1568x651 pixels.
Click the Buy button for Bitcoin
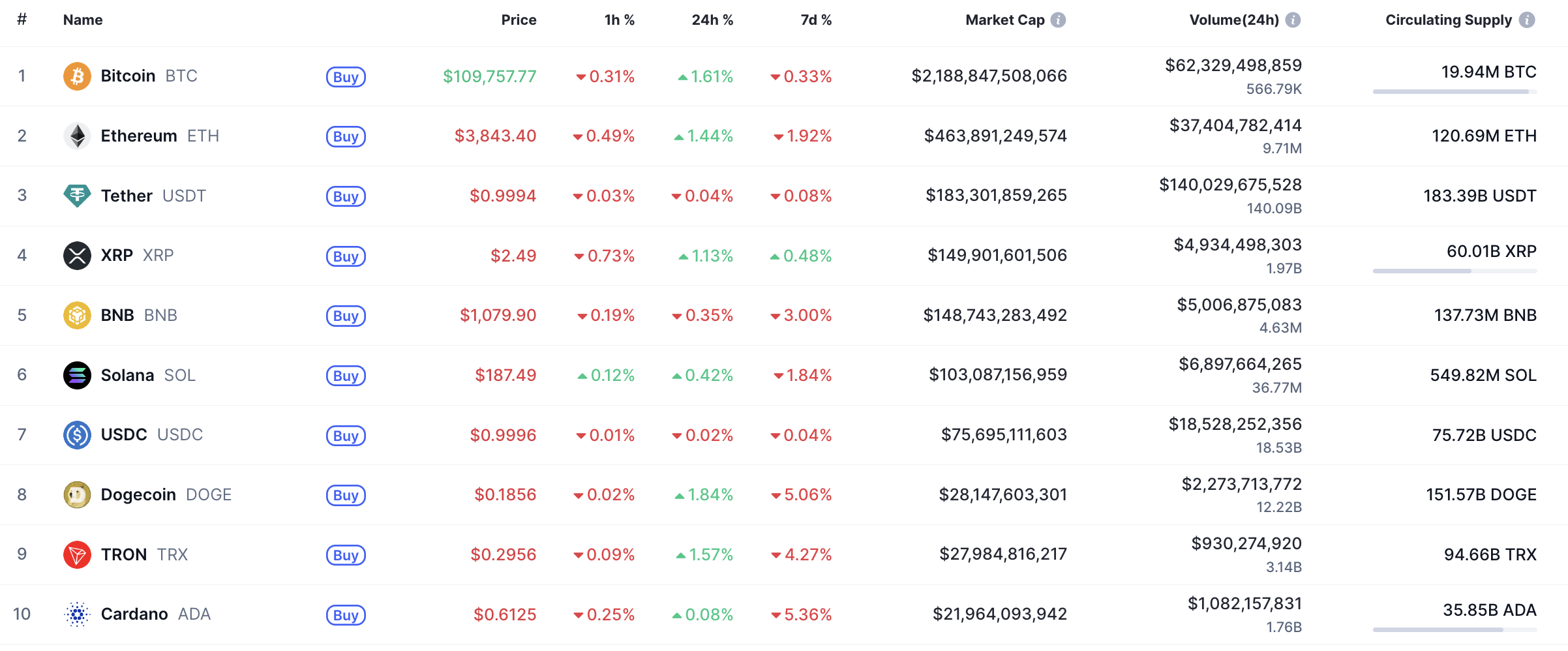pyautogui.click(x=346, y=77)
